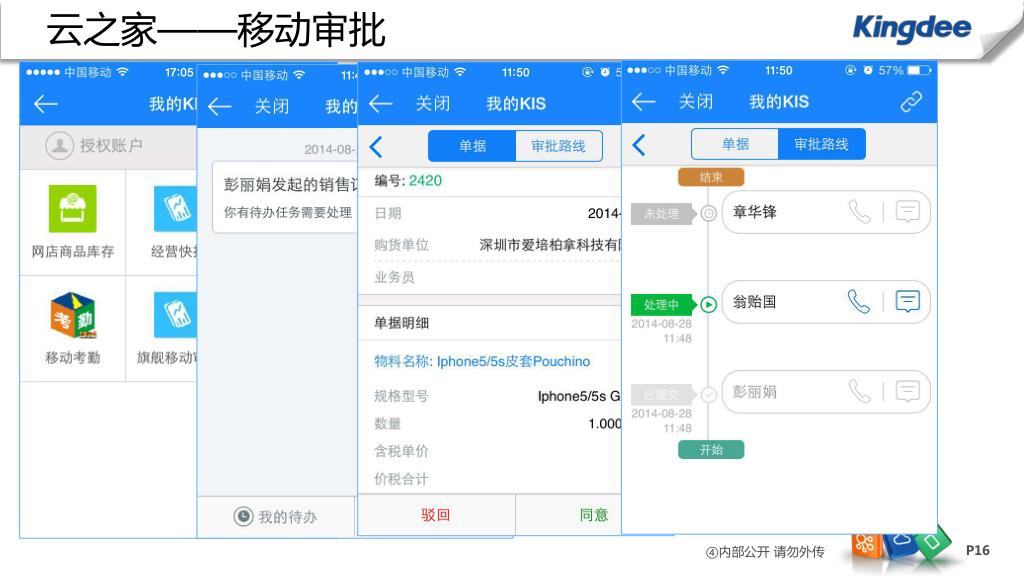Tap the 我的待办 clock icon
The image size is (1024, 576).
243,517
